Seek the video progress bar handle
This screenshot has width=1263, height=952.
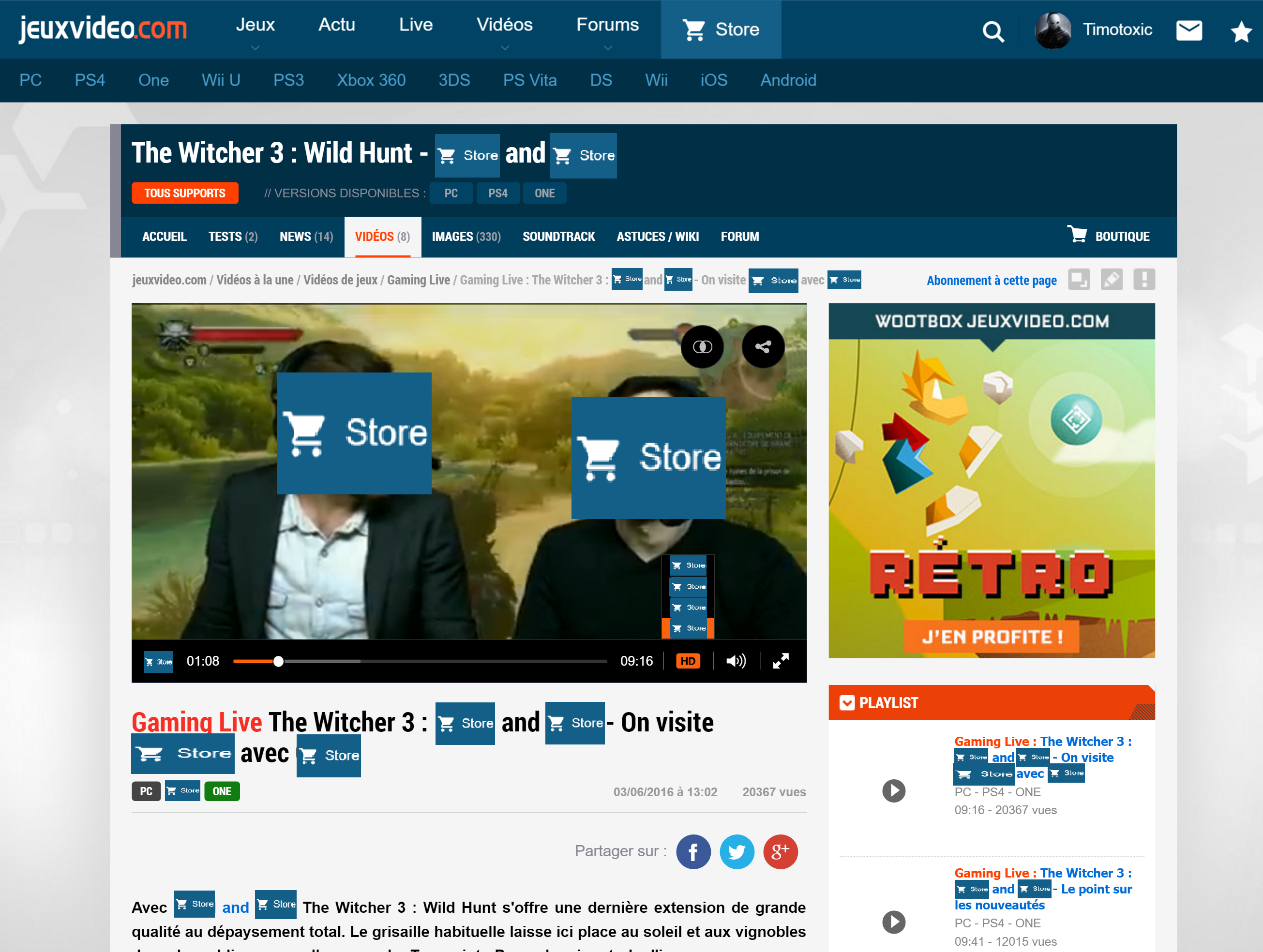pos(278,661)
